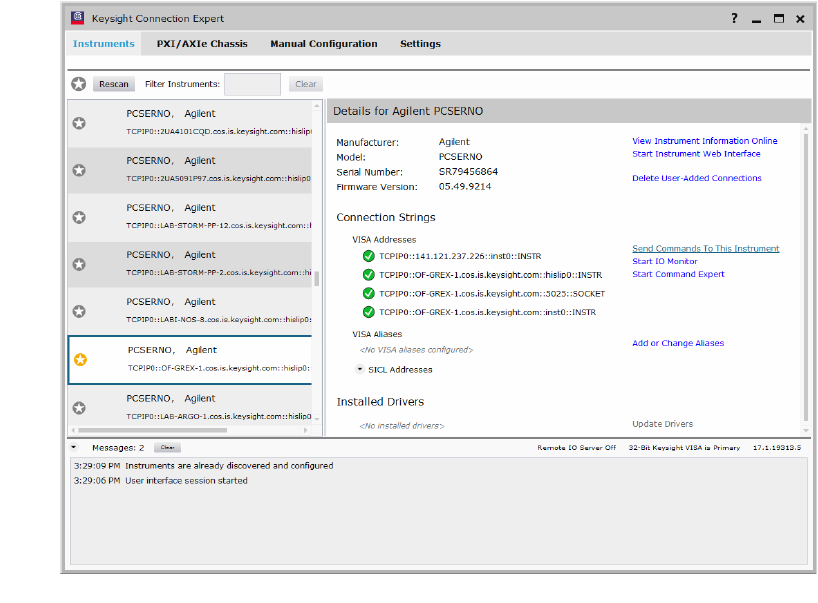Toggle favorite star for LAB-STORM-PP-12 instrument

click(79, 217)
